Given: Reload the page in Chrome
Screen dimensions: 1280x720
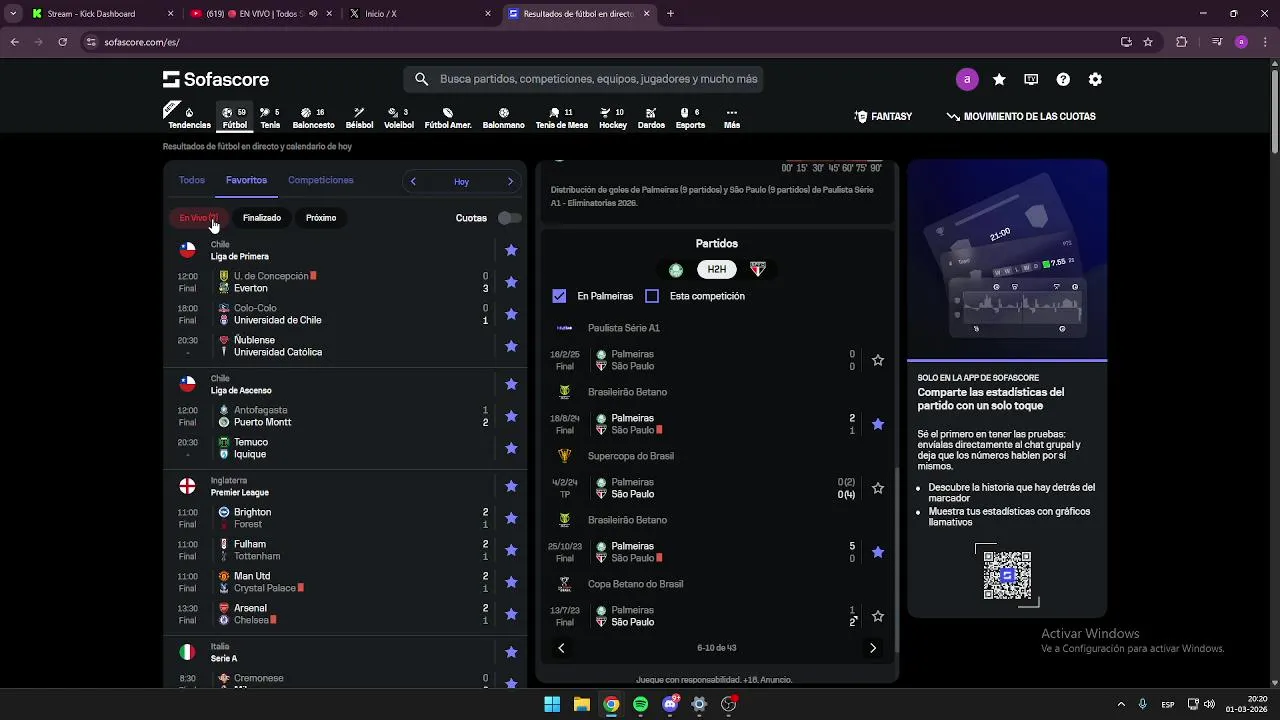Looking at the screenshot, I should 62,42.
